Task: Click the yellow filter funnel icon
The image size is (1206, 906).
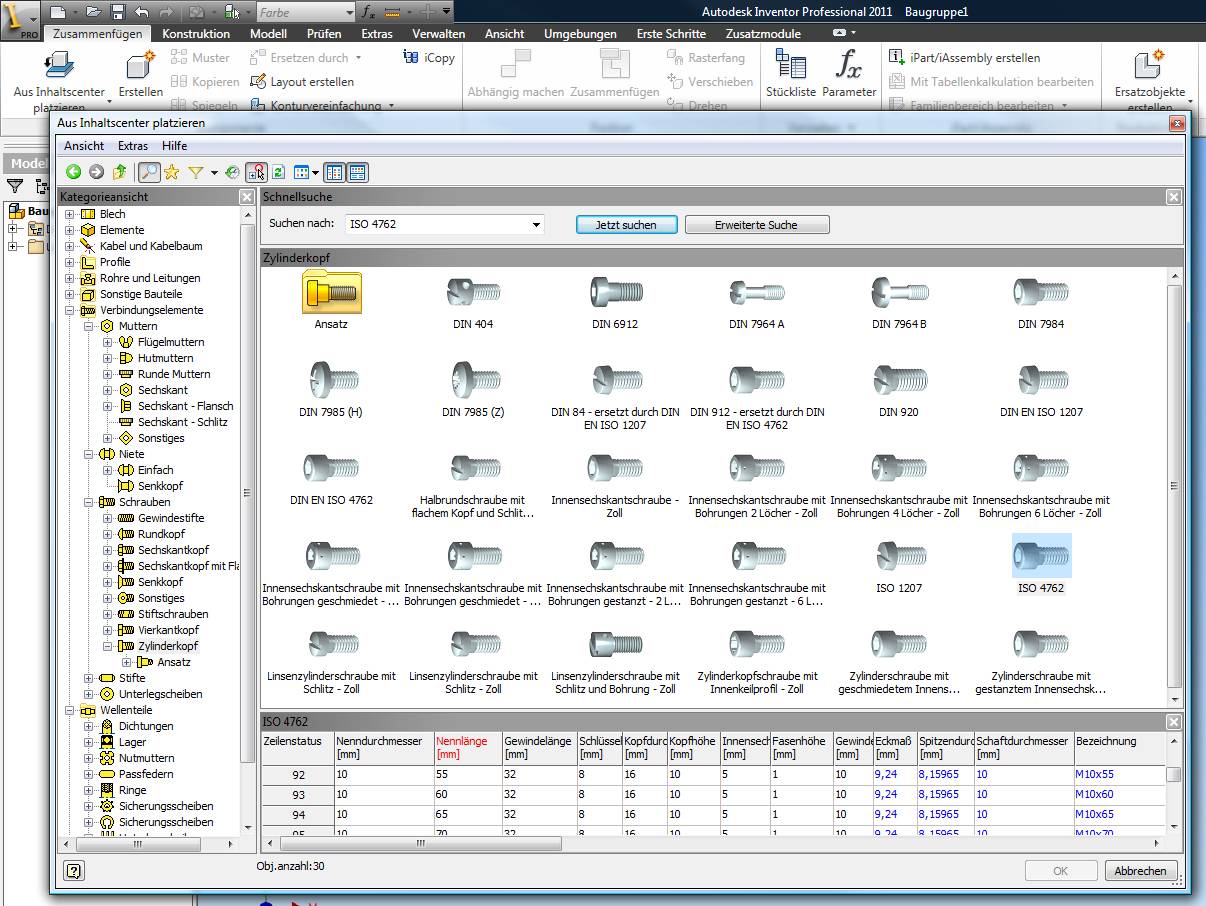Action: pos(196,172)
